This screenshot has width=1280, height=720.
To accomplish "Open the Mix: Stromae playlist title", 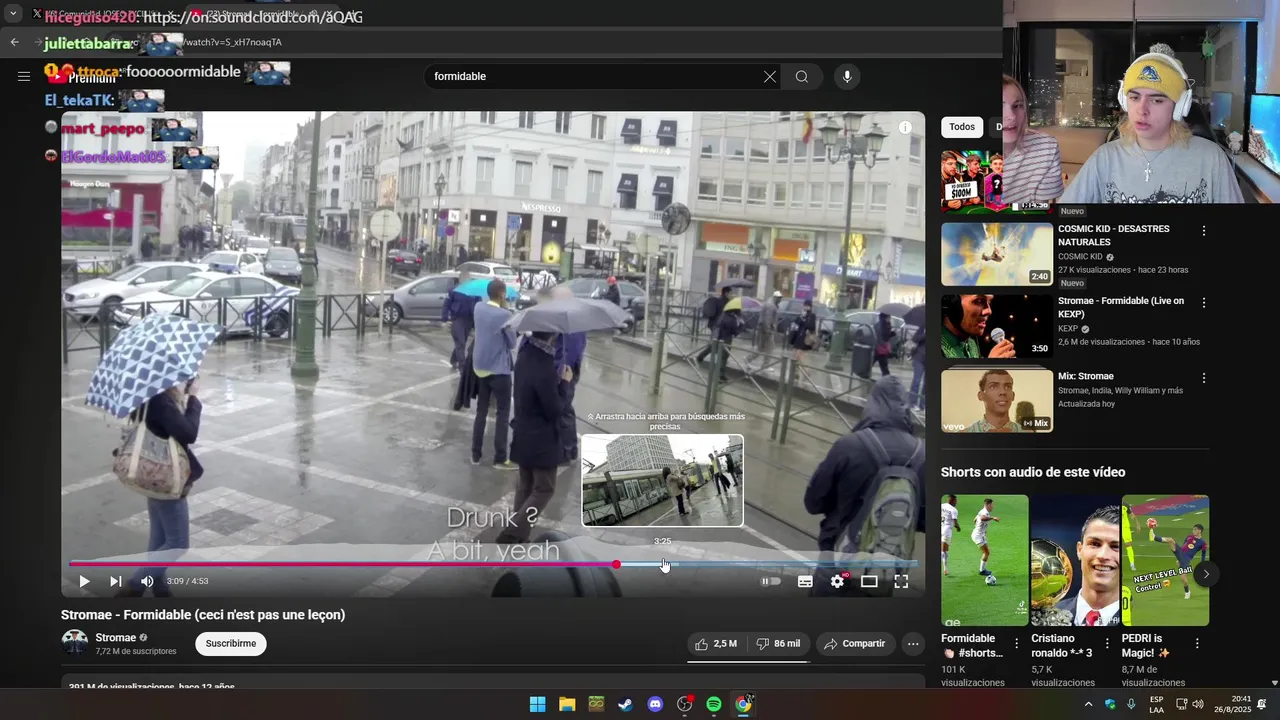I will tap(1086, 376).
